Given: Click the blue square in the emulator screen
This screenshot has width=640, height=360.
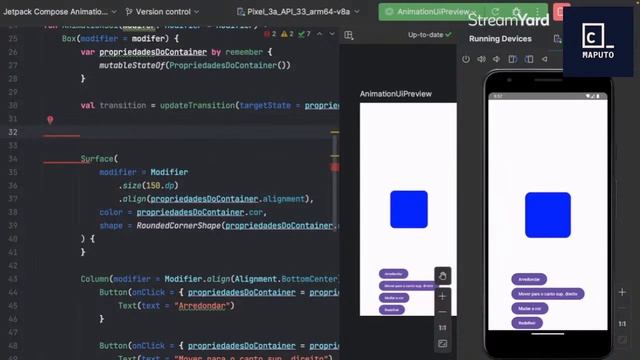Looking at the screenshot, I should (548, 215).
